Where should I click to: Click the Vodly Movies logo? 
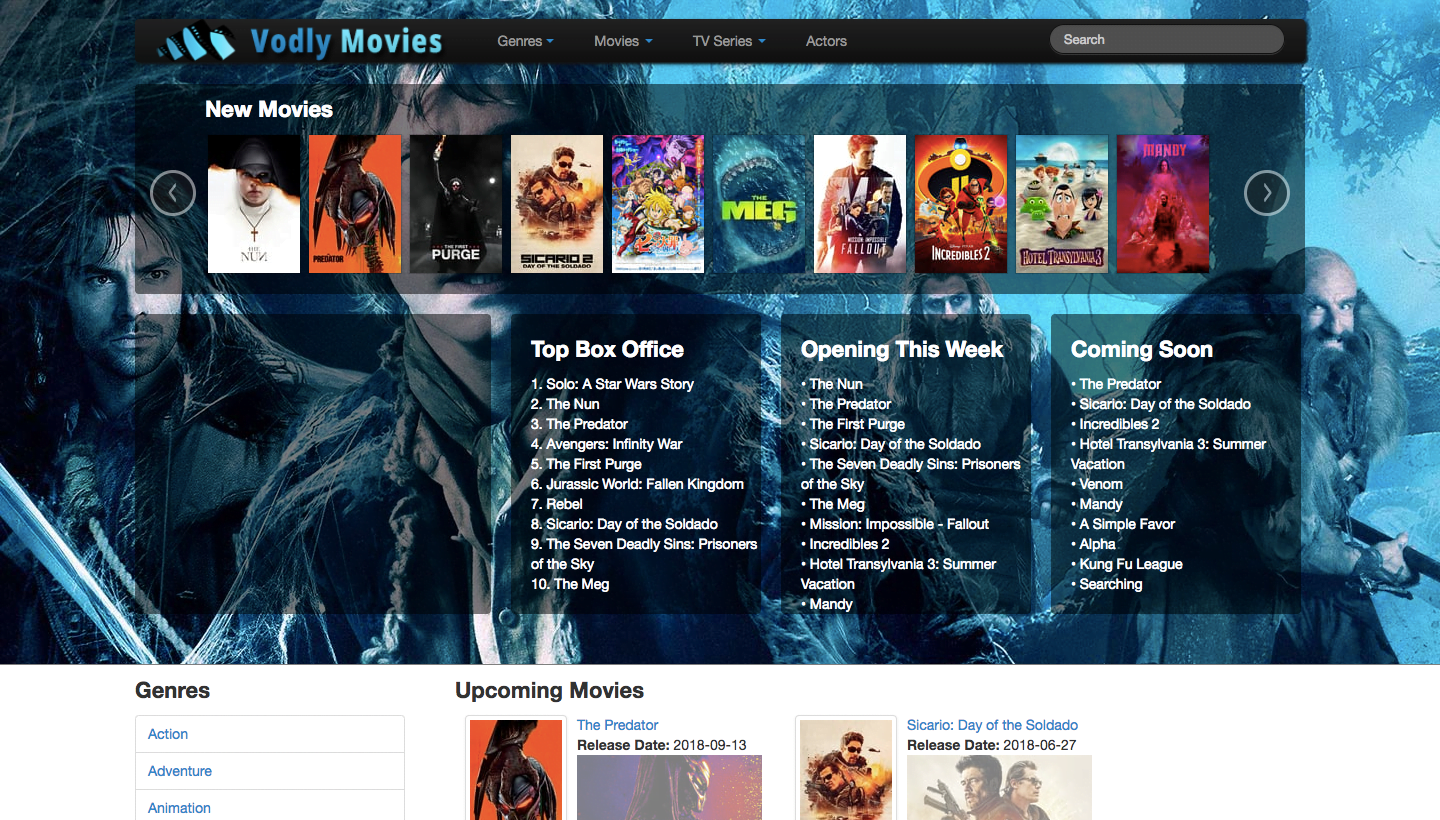pyautogui.click(x=300, y=41)
